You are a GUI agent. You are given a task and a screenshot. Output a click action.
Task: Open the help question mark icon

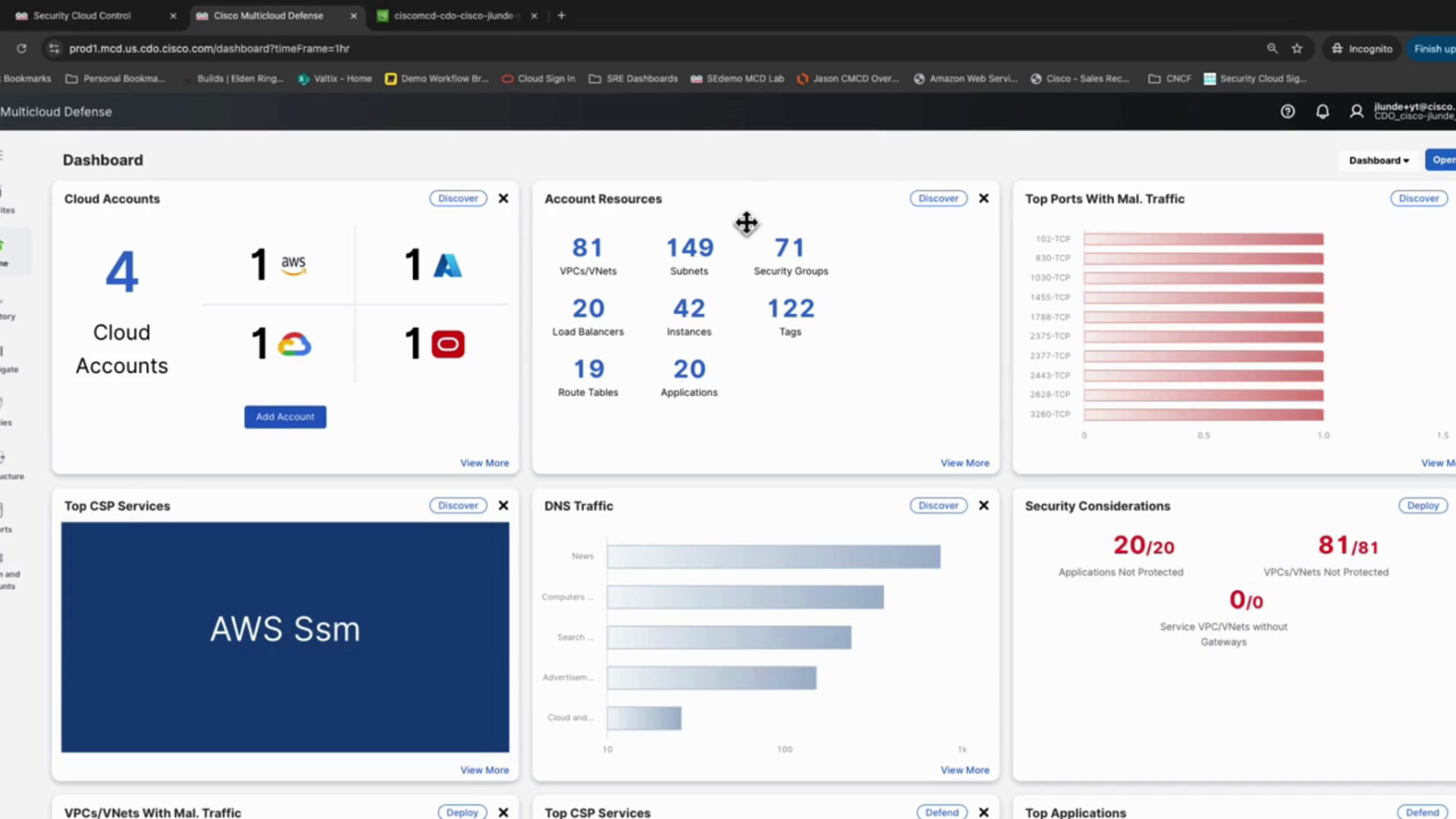(x=1288, y=111)
